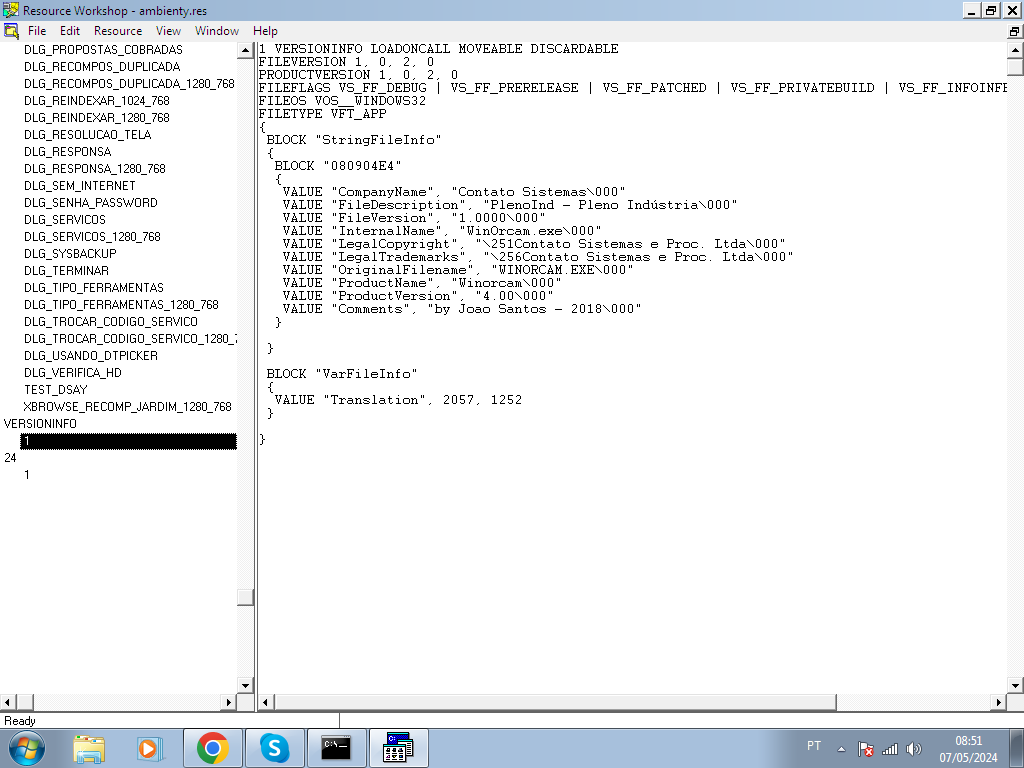Select DLG_TROCAR_CODIGO_SERVICO resource

coord(111,321)
